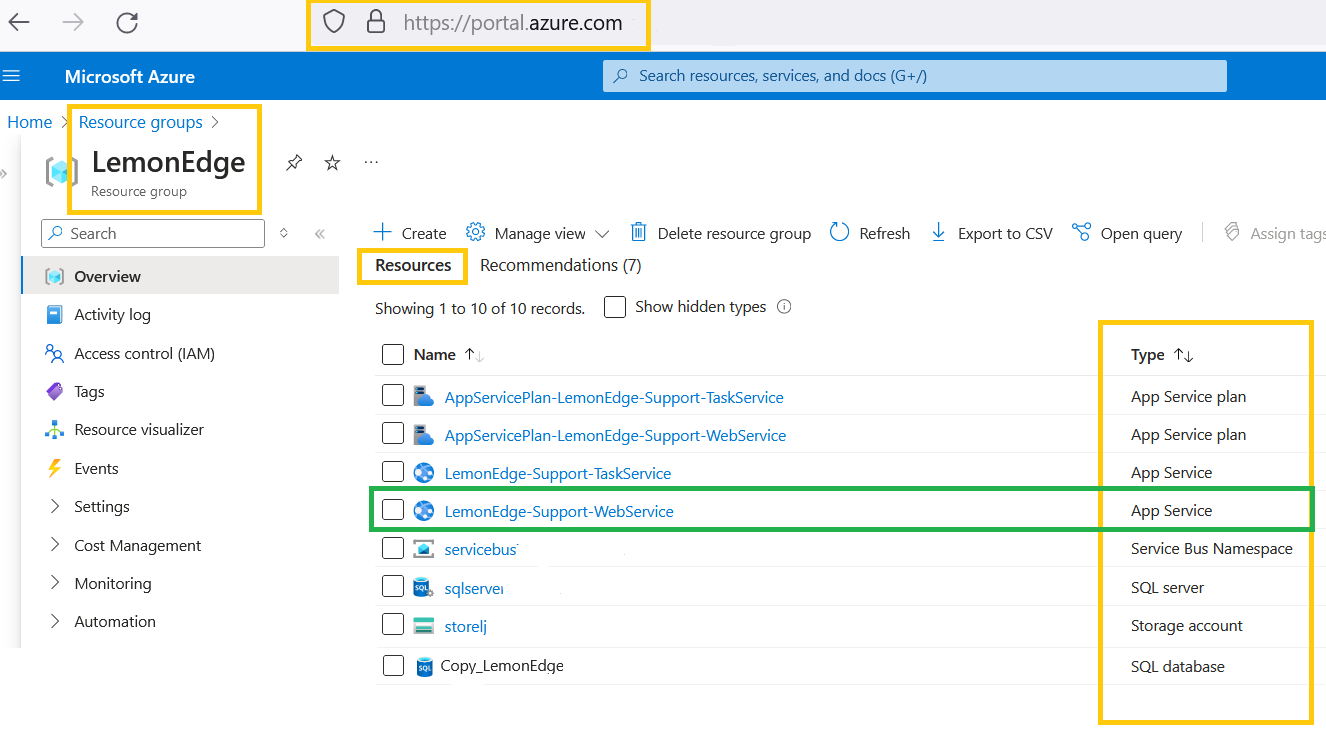
Task: Click the Microsoft Azure portal title
Action: pos(130,76)
